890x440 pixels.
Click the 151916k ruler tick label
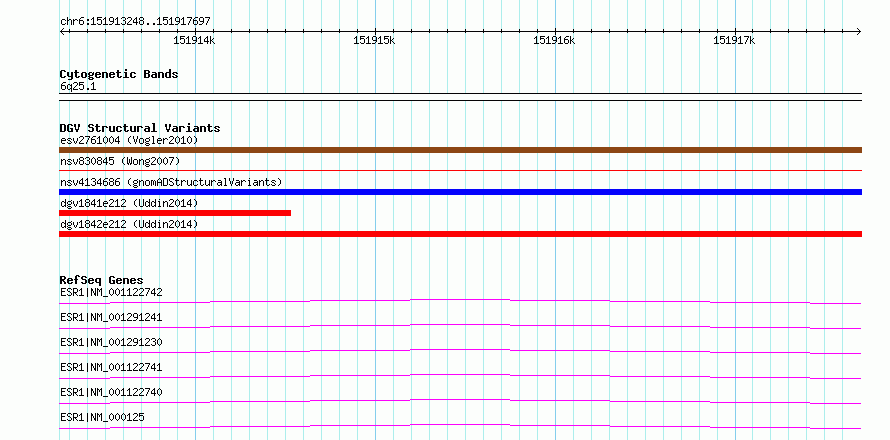[554, 40]
